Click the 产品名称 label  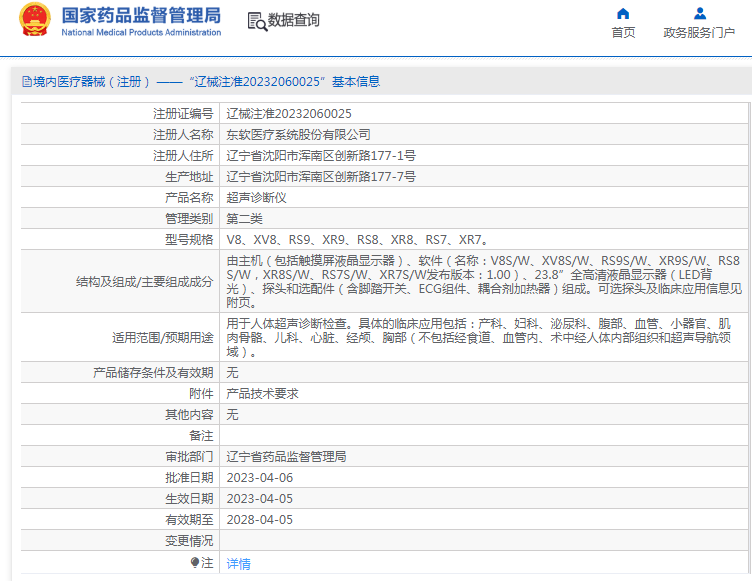(189, 198)
